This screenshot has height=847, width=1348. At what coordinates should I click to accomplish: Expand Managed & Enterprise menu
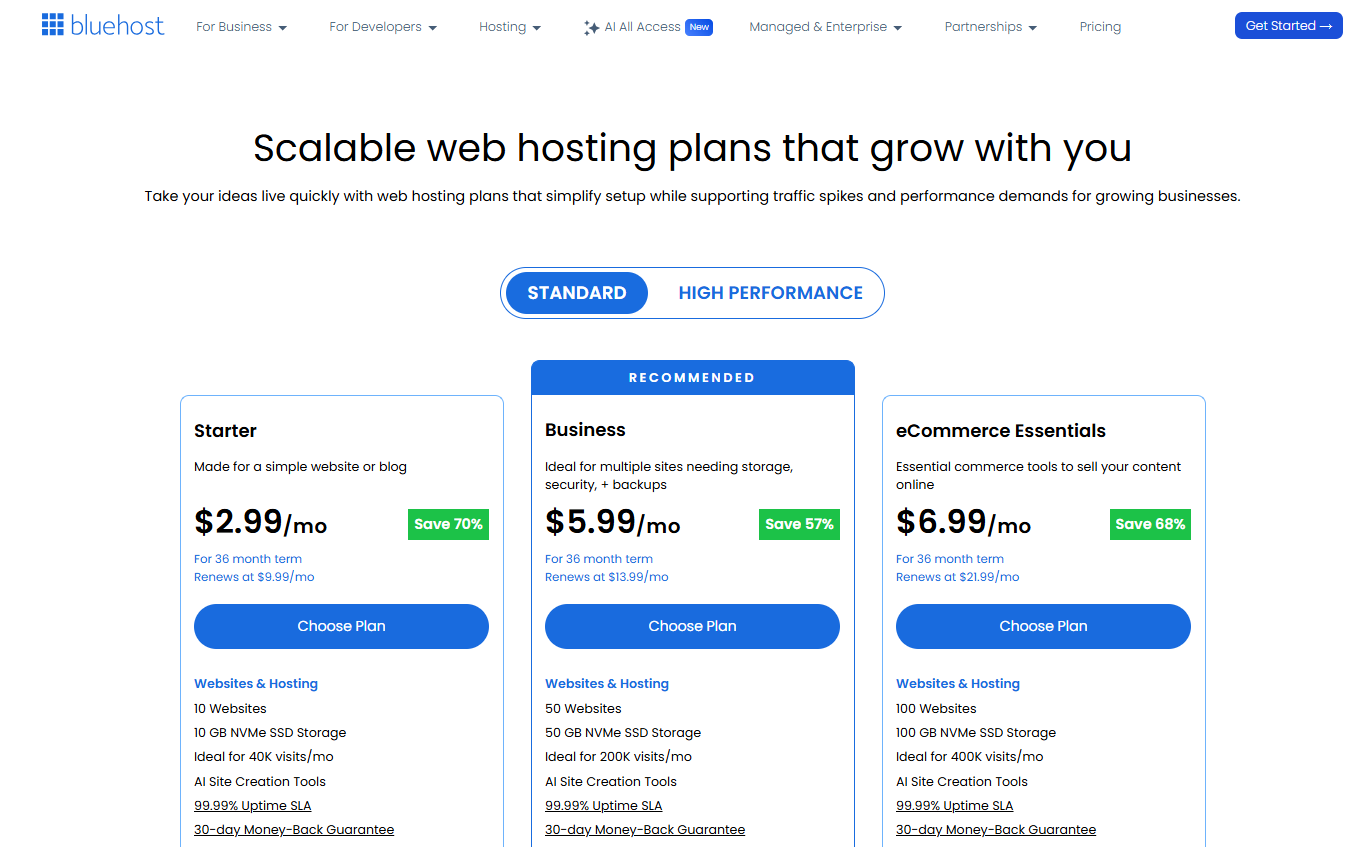(x=825, y=27)
